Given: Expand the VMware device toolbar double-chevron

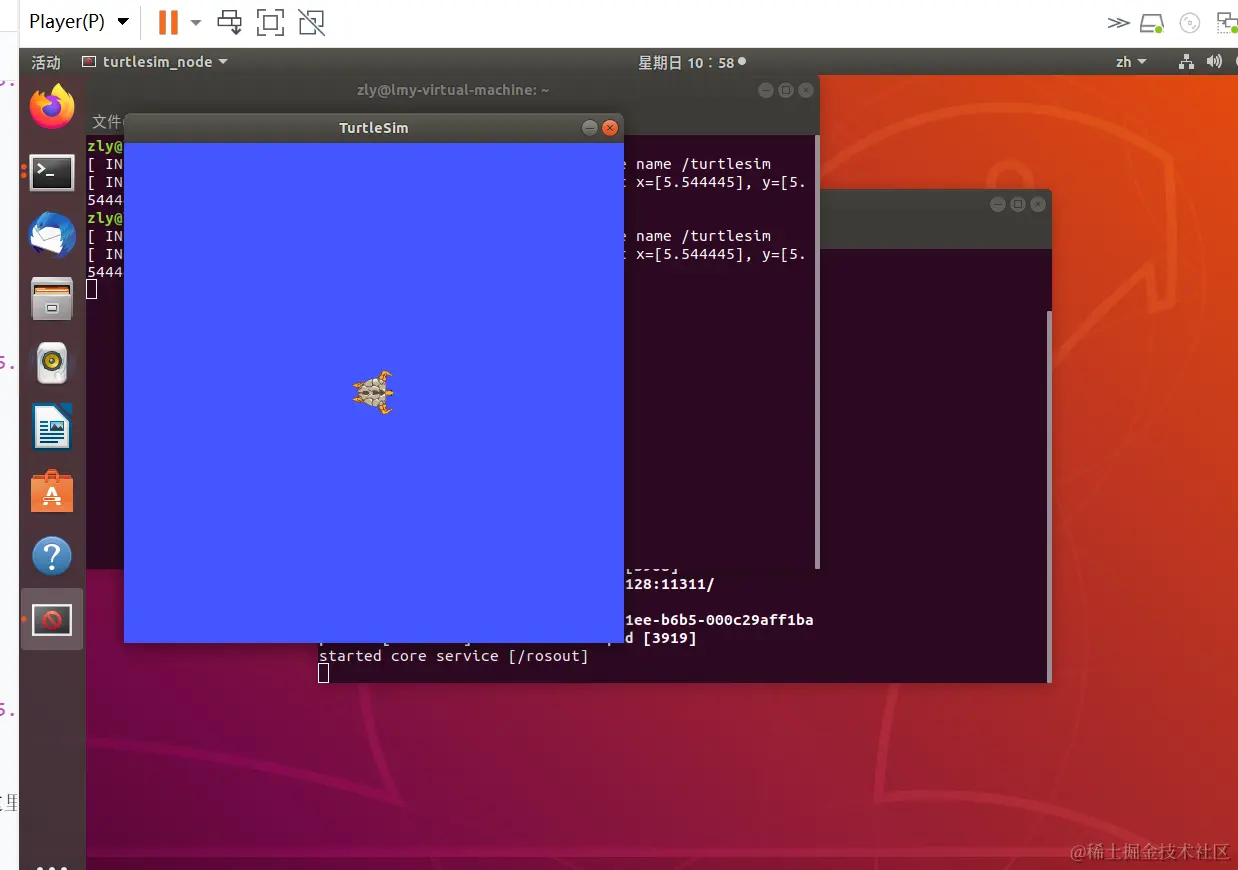Looking at the screenshot, I should tap(1118, 22).
